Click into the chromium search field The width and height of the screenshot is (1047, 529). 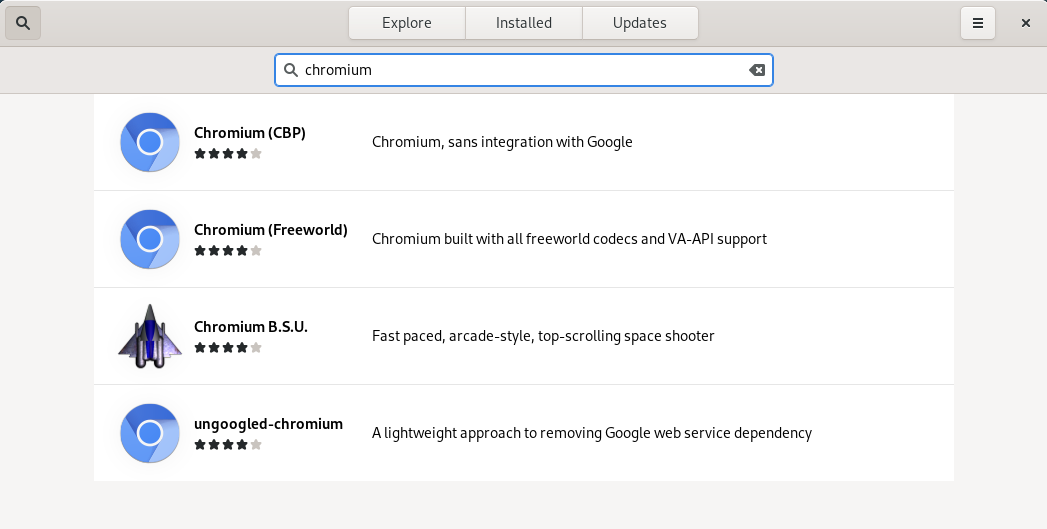[x=520, y=70]
